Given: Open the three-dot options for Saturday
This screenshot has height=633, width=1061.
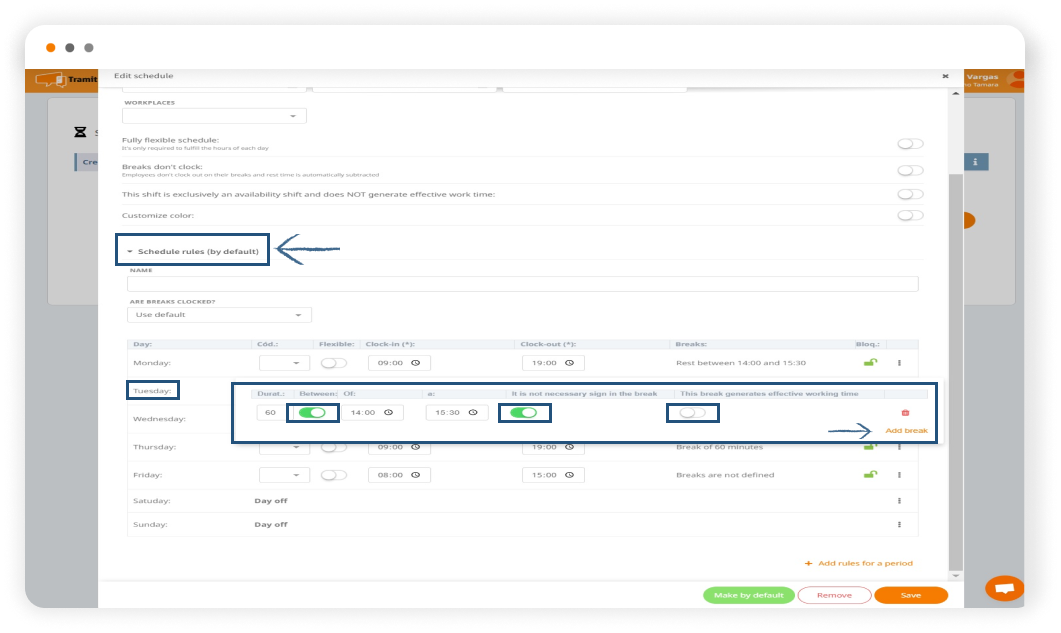Looking at the screenshot, I should (x=899, y=500).
